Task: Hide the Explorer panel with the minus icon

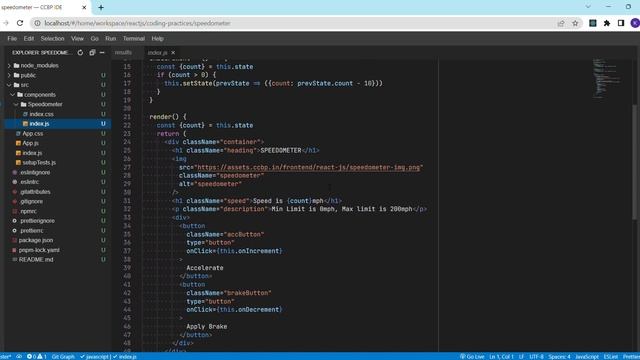Action: (102, 53)
